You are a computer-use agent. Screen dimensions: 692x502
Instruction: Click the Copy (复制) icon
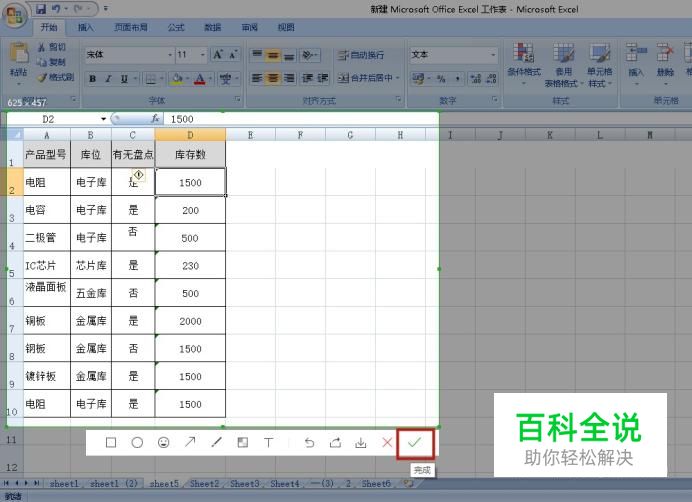[41, 62]
